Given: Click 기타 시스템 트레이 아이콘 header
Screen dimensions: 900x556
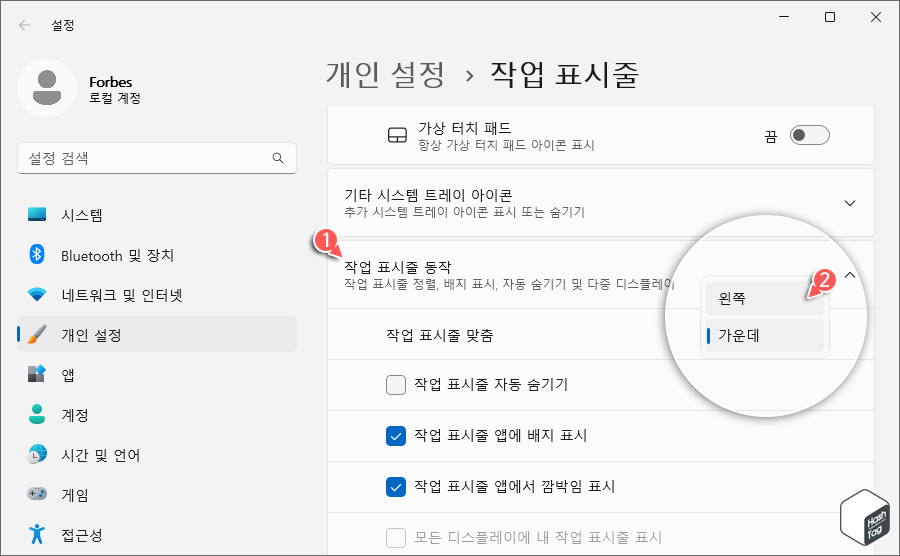Looking at the screenshot, I should click(x=601, y=203).
